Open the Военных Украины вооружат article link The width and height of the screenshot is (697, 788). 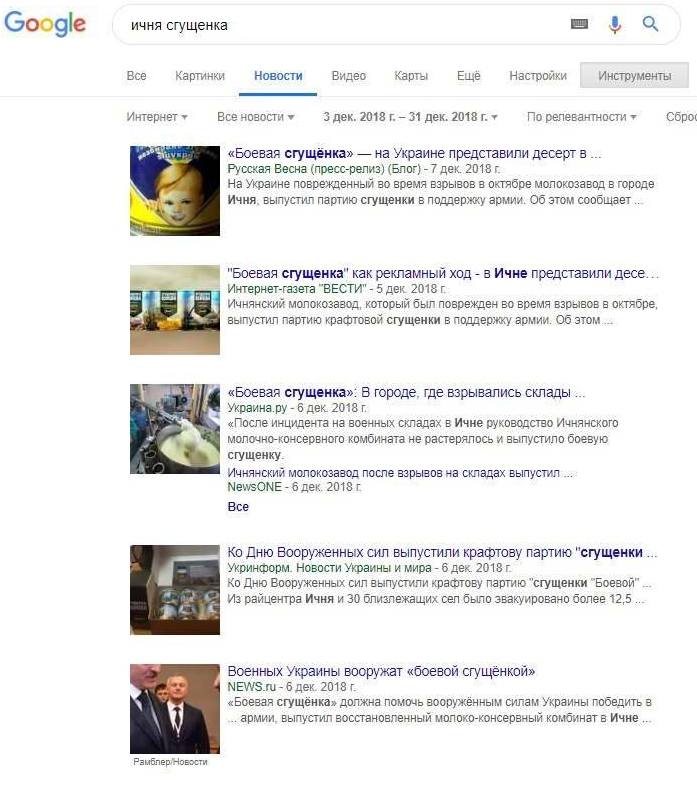[x=381, y=671]
